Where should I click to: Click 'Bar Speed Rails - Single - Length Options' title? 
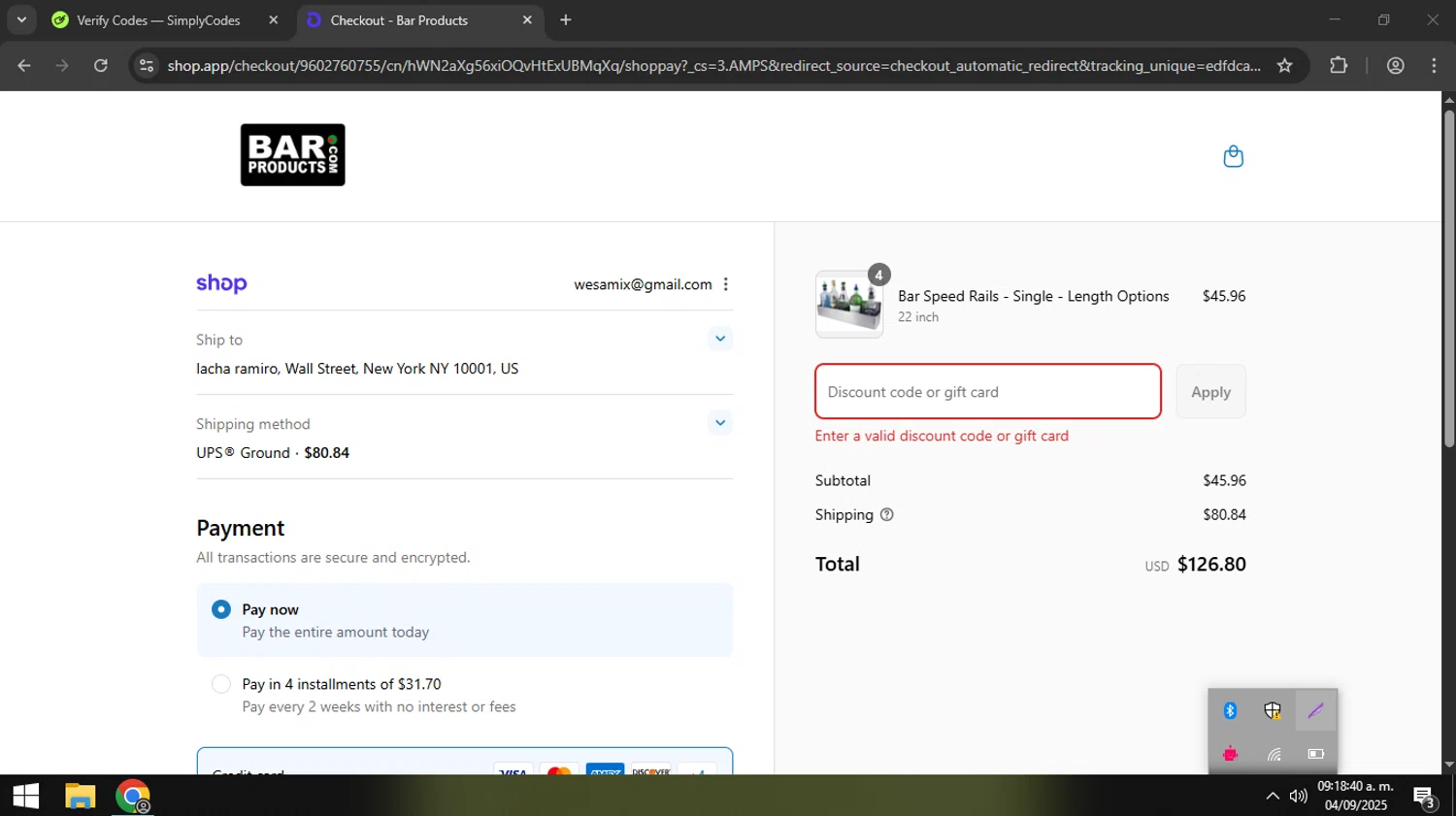[x=1034, y=296]
